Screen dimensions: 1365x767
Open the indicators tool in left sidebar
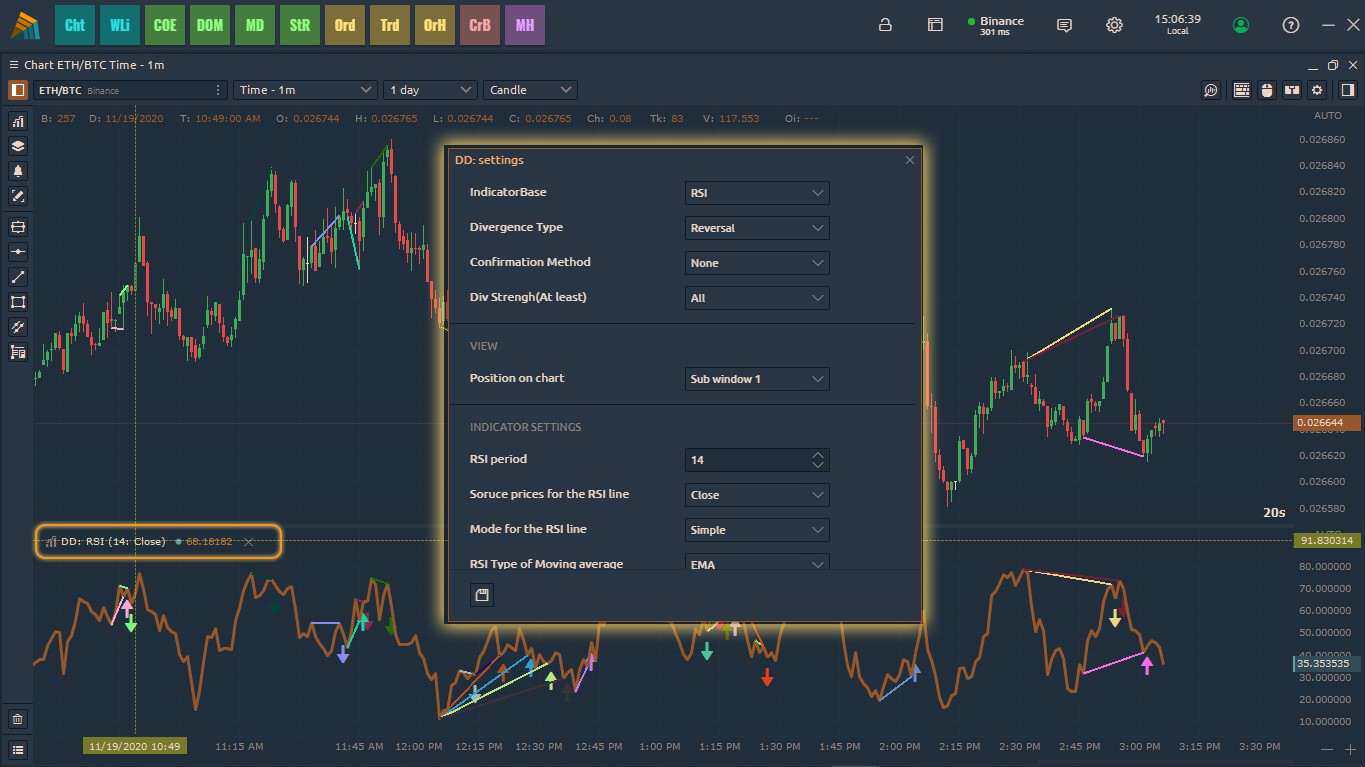(x=18, y=121)
